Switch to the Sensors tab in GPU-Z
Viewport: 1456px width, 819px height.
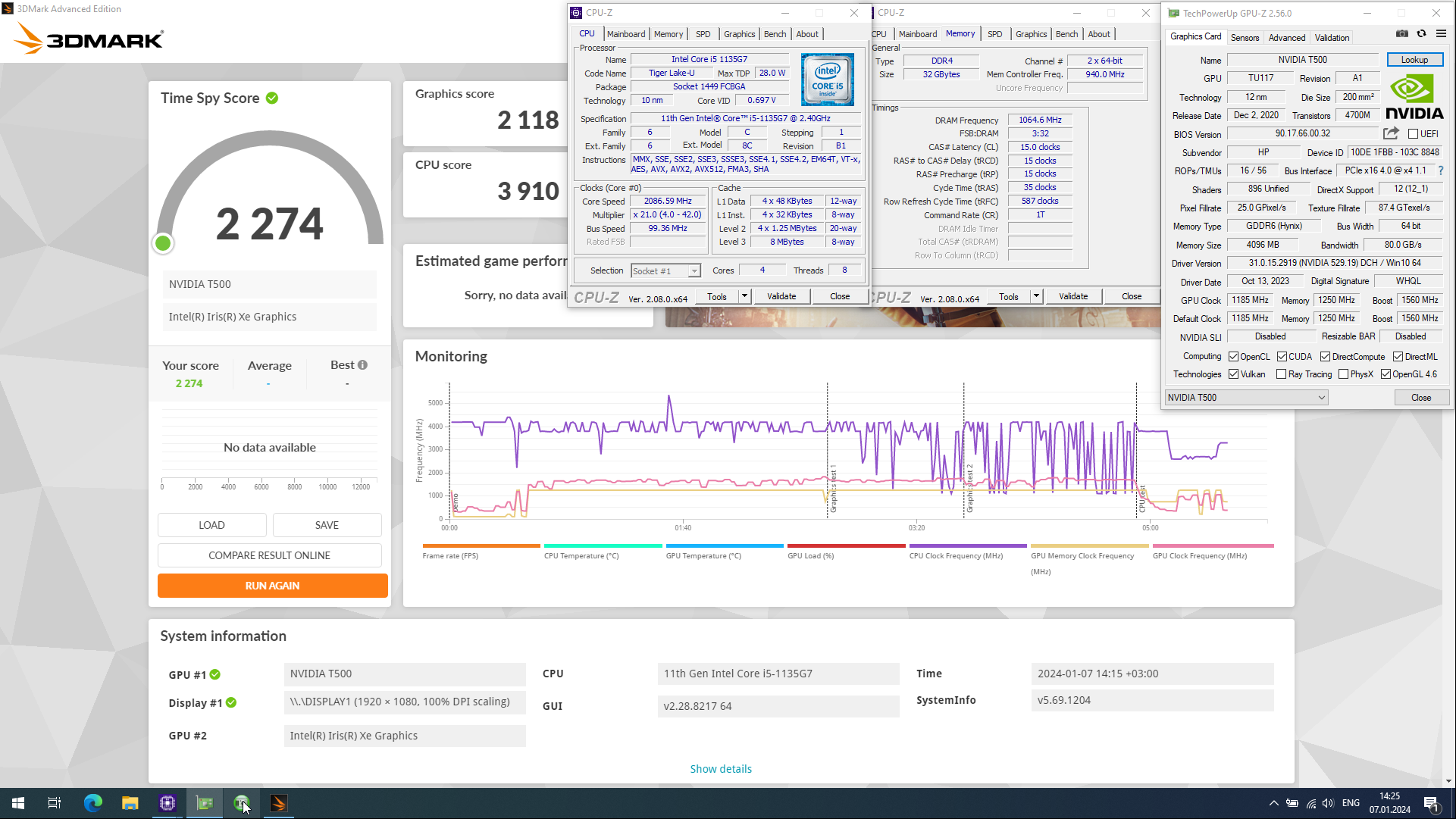1245,38
